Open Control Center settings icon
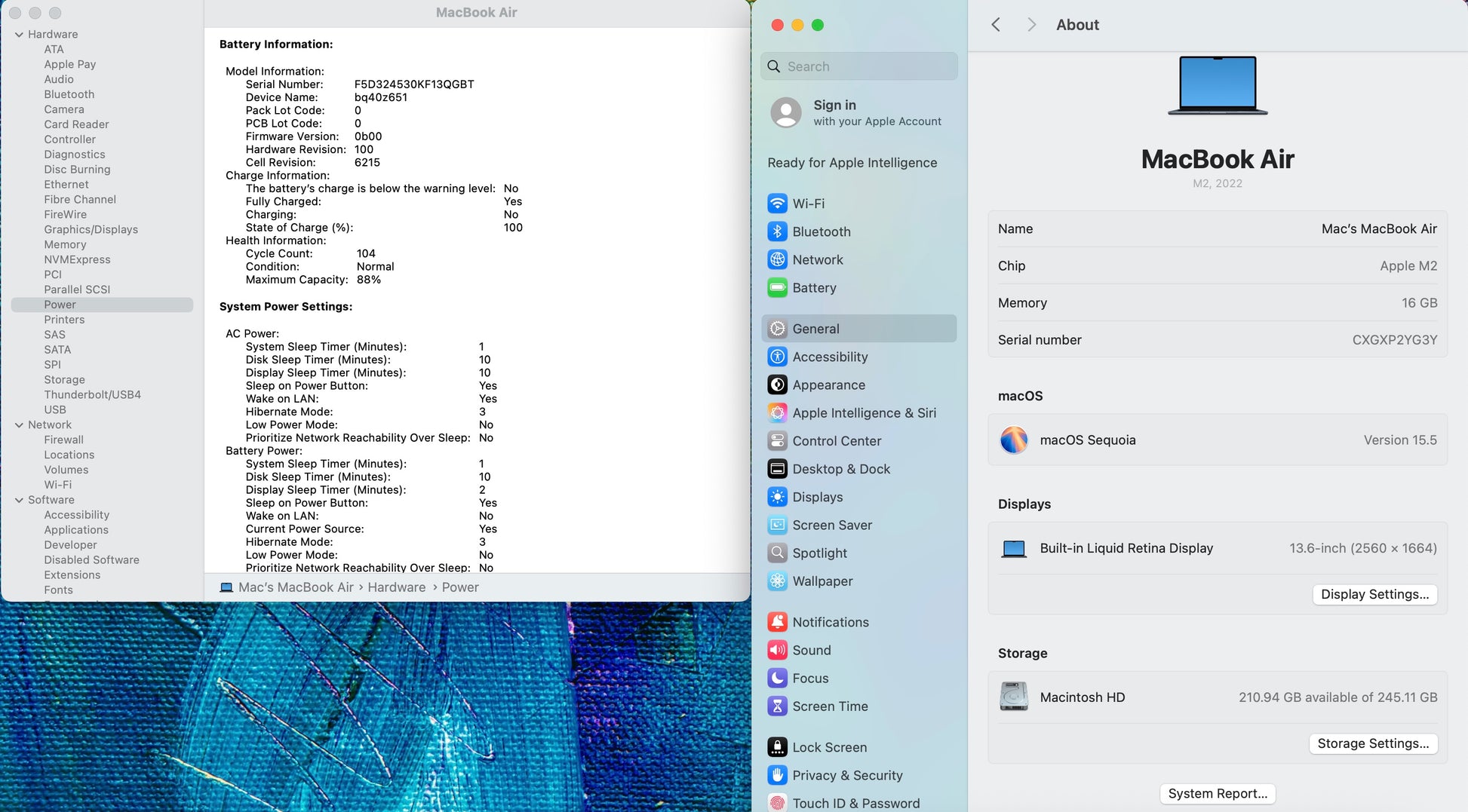 click(x=777, y=441)
